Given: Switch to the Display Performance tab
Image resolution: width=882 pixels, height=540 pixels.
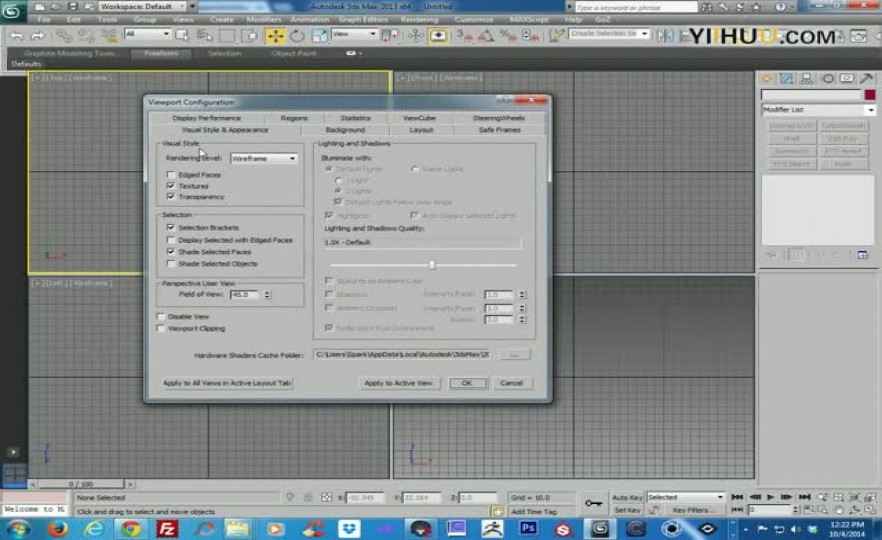Looking at the screenshot, I should point(206,118).
